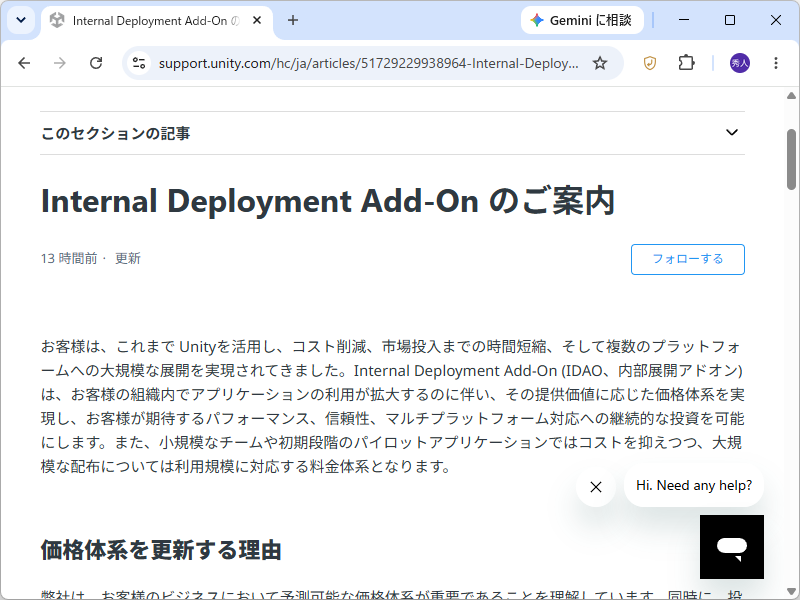Expand このセクションの記事 chevron
The image size is (800, 600).
point(732,133)
